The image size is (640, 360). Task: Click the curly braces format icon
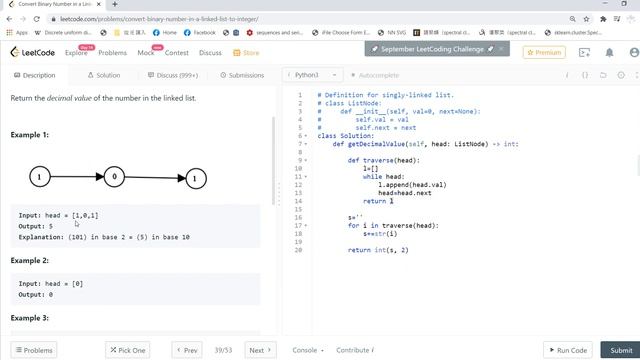[x=585, y=75]
